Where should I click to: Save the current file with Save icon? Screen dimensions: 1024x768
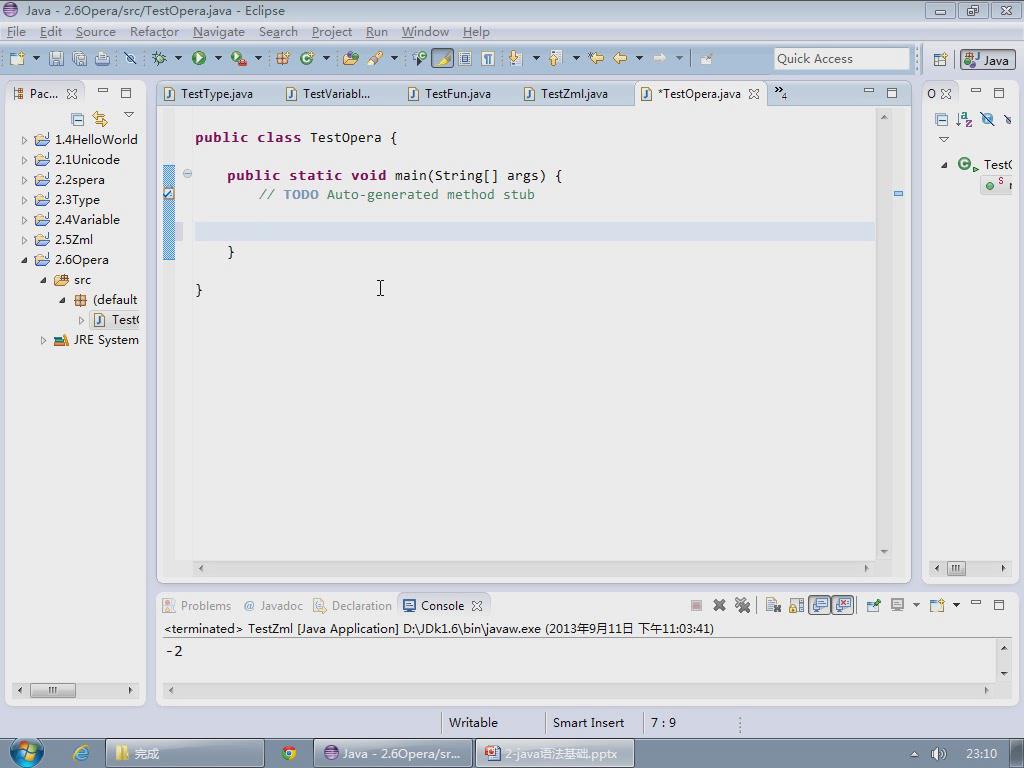tap(56, 59)
